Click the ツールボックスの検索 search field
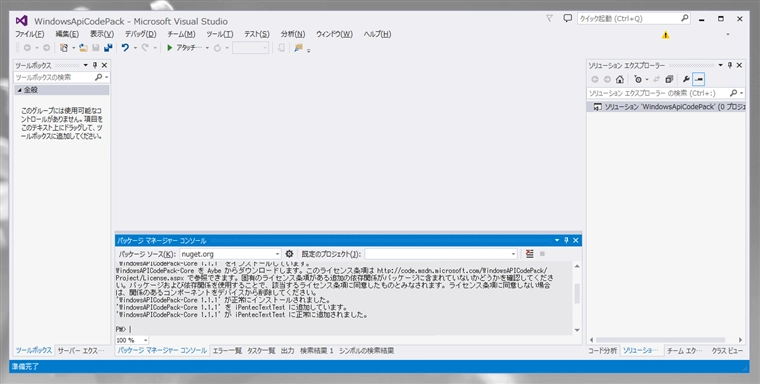Viewport: 760px width, 384px height. coord(62,77)
